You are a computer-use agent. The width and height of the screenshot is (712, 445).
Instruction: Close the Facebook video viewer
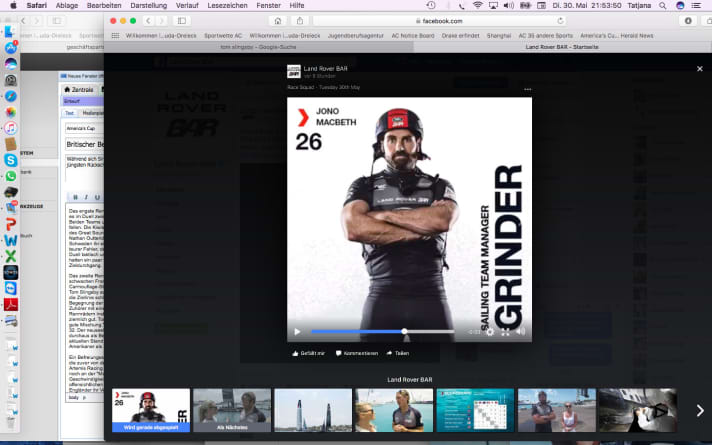700,69
